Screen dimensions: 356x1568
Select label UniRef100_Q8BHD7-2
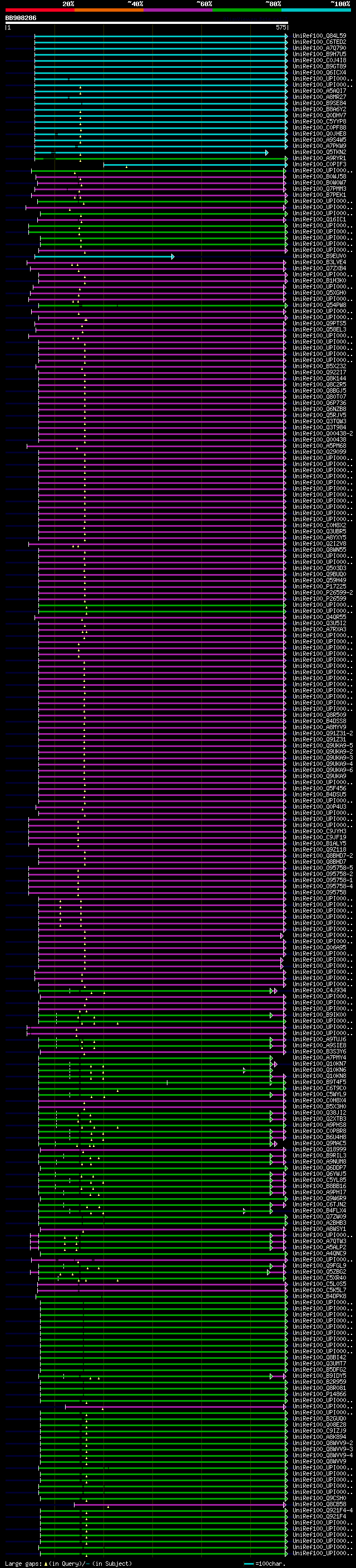click(323, 856)
